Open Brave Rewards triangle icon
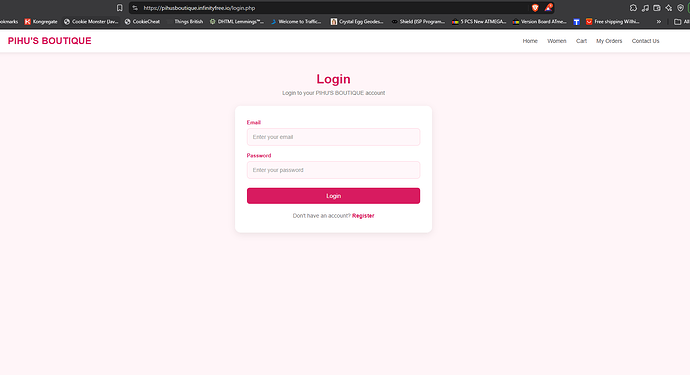 click(548, 7)
